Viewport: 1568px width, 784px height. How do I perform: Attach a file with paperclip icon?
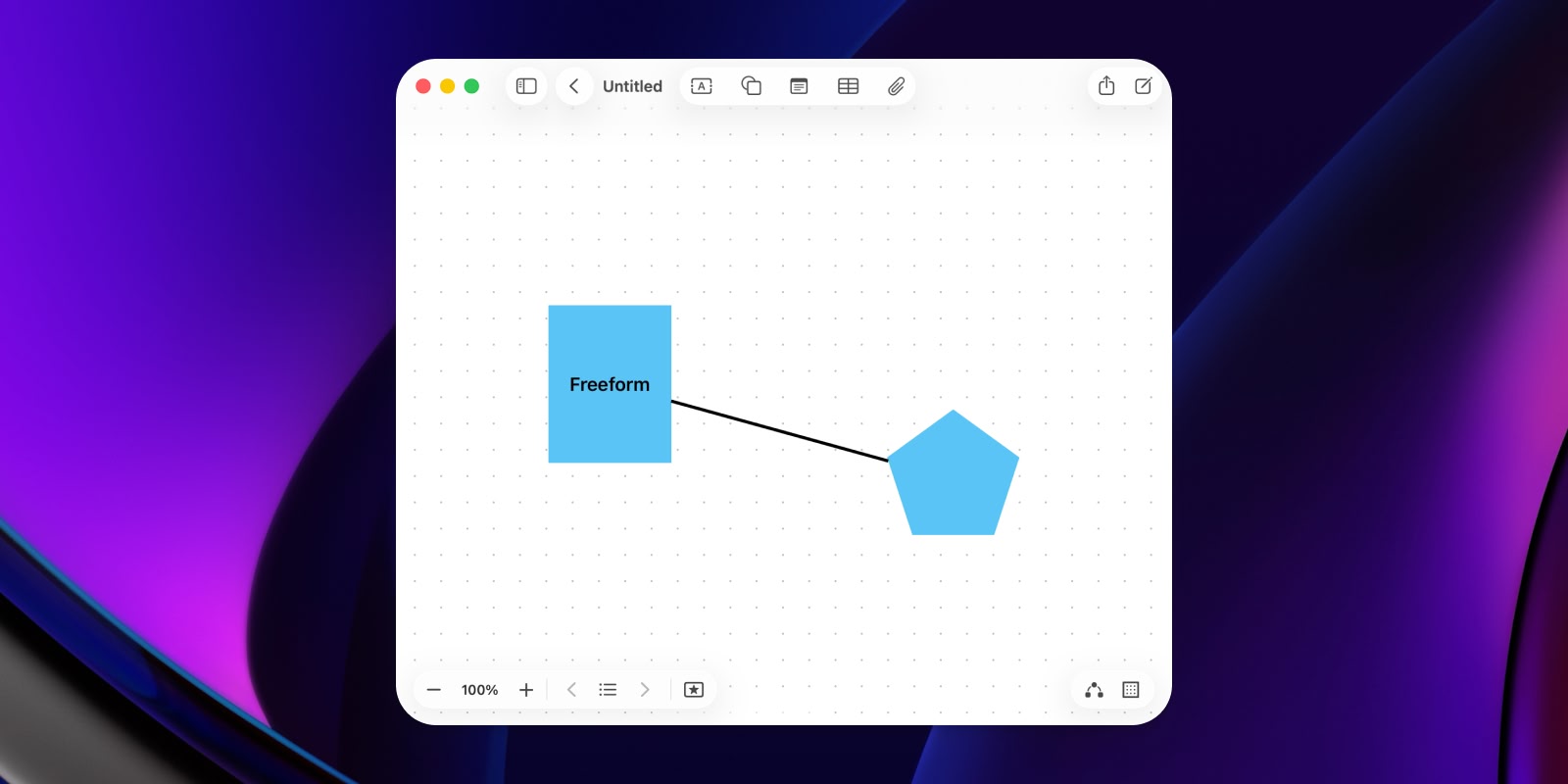(896, 86)
